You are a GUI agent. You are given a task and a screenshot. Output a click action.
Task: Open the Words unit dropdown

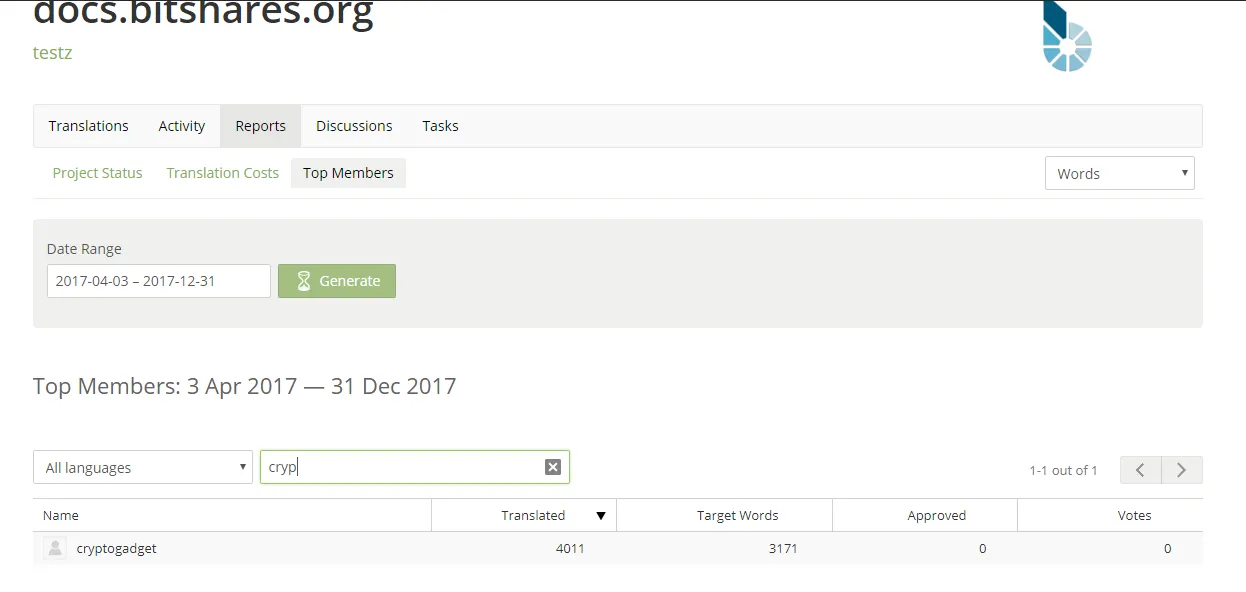tap(1120, 173)
